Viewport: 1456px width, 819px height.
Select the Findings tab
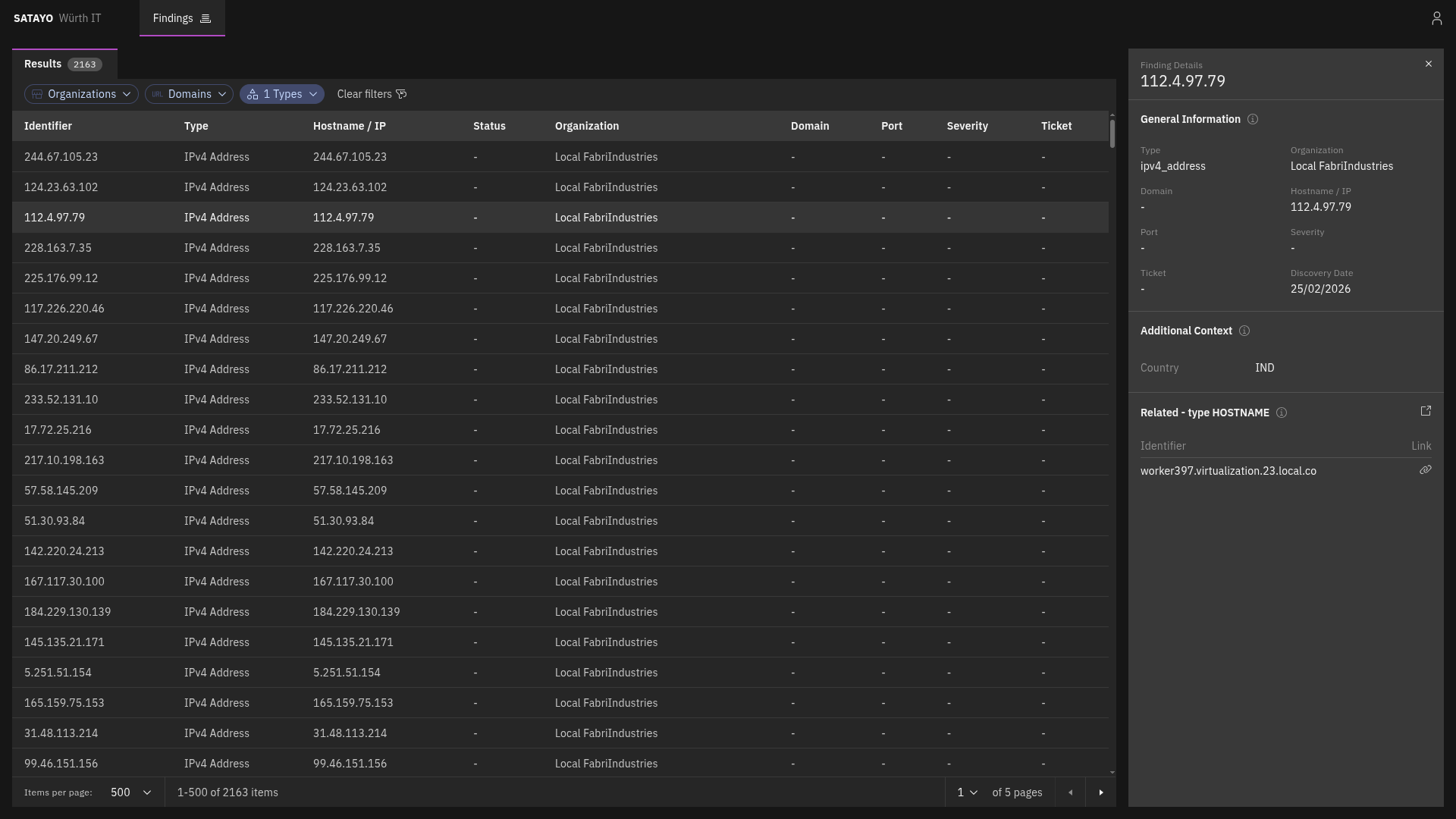[173, 18]
